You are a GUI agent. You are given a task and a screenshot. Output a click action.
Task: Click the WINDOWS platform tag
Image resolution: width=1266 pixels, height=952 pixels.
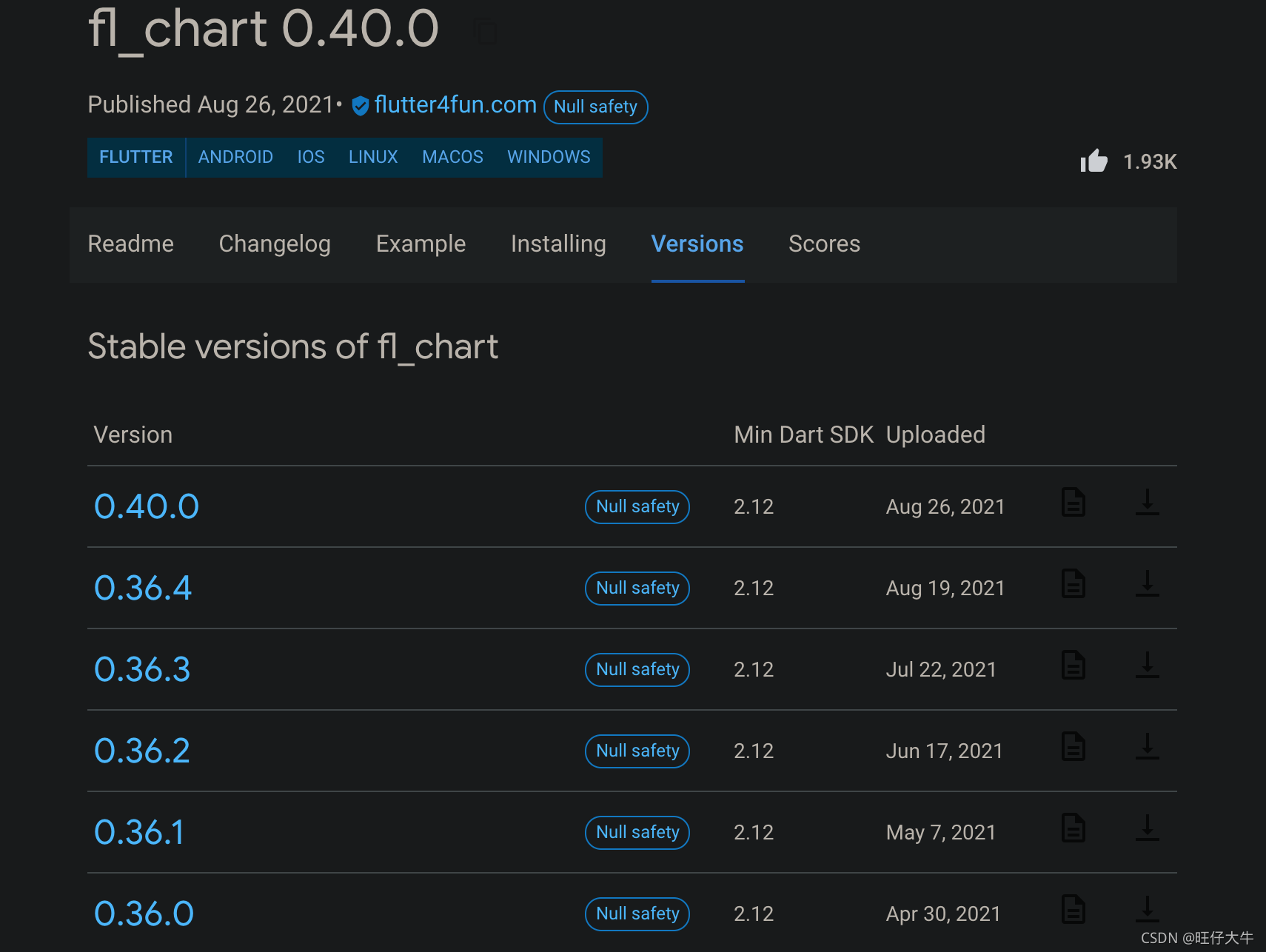(549, 157)
